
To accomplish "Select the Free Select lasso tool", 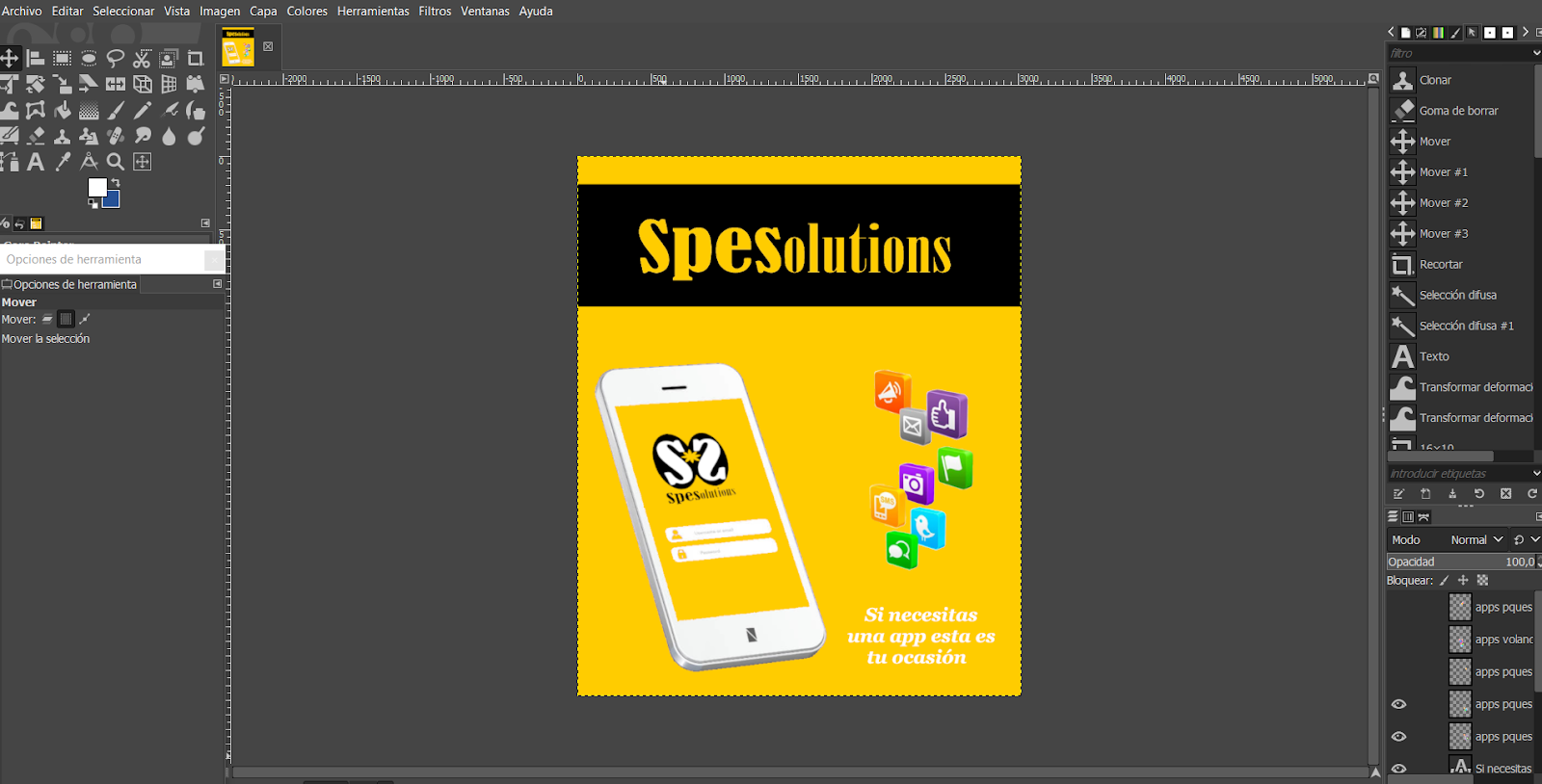I will (x=116, y=58).
